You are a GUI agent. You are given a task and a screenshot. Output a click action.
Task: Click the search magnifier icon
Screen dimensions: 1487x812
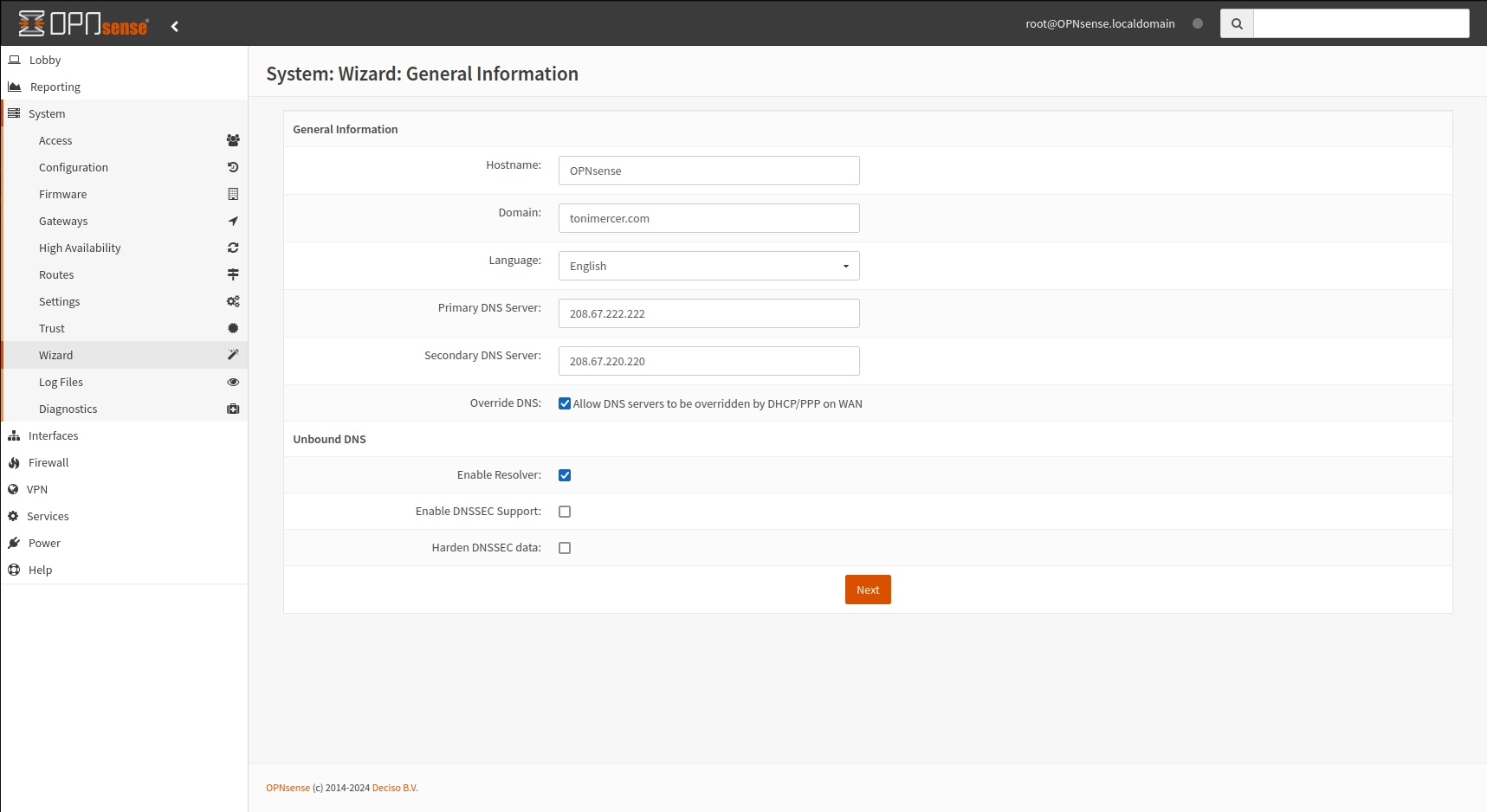point(1237,23)
